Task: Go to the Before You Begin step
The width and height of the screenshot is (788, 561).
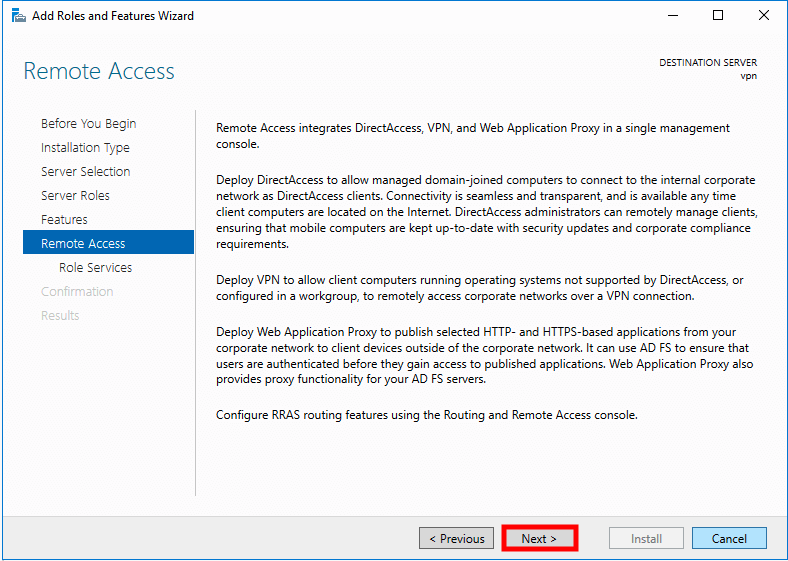Action: 88,124
